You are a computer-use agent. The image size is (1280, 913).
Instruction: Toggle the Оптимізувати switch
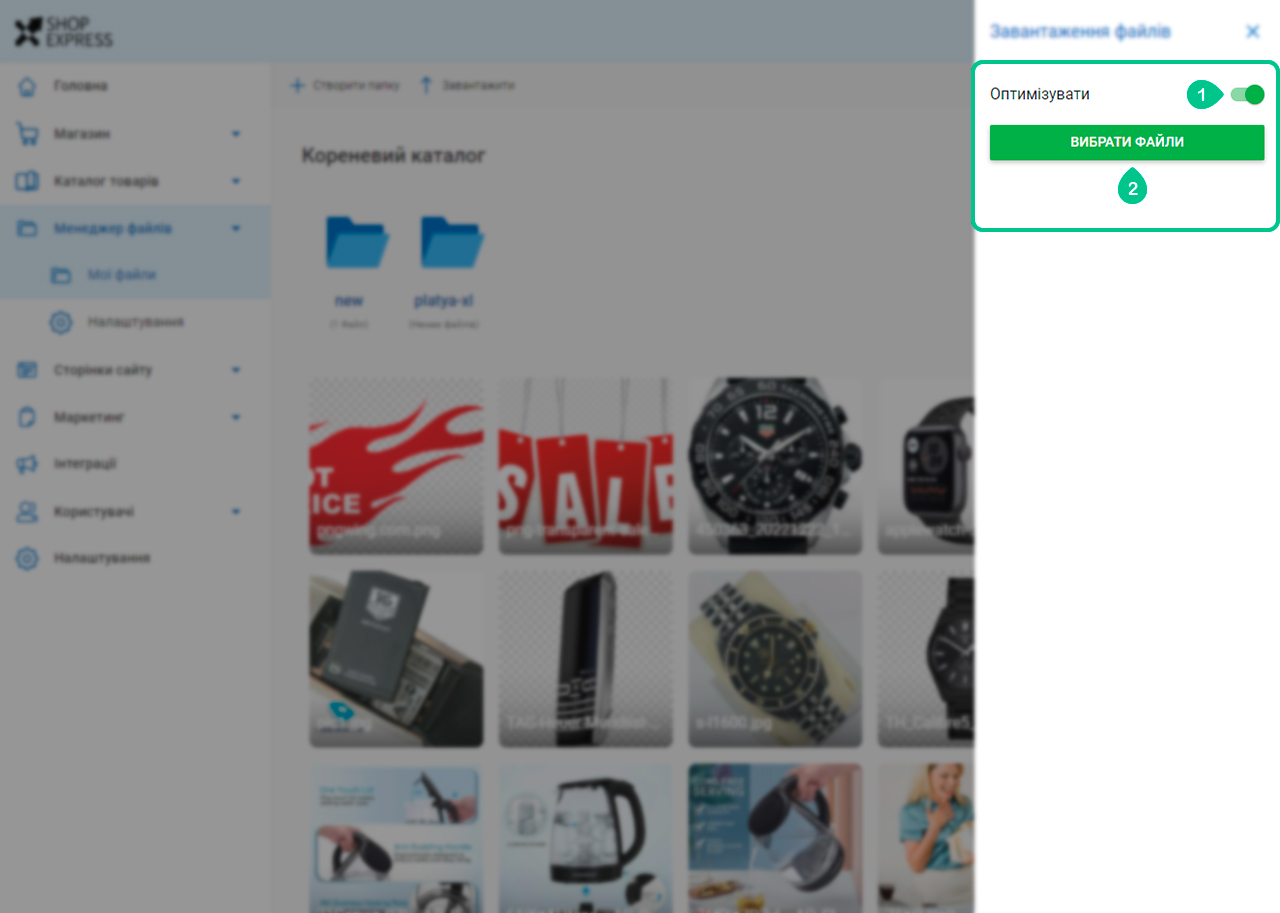pos(1248,94)
